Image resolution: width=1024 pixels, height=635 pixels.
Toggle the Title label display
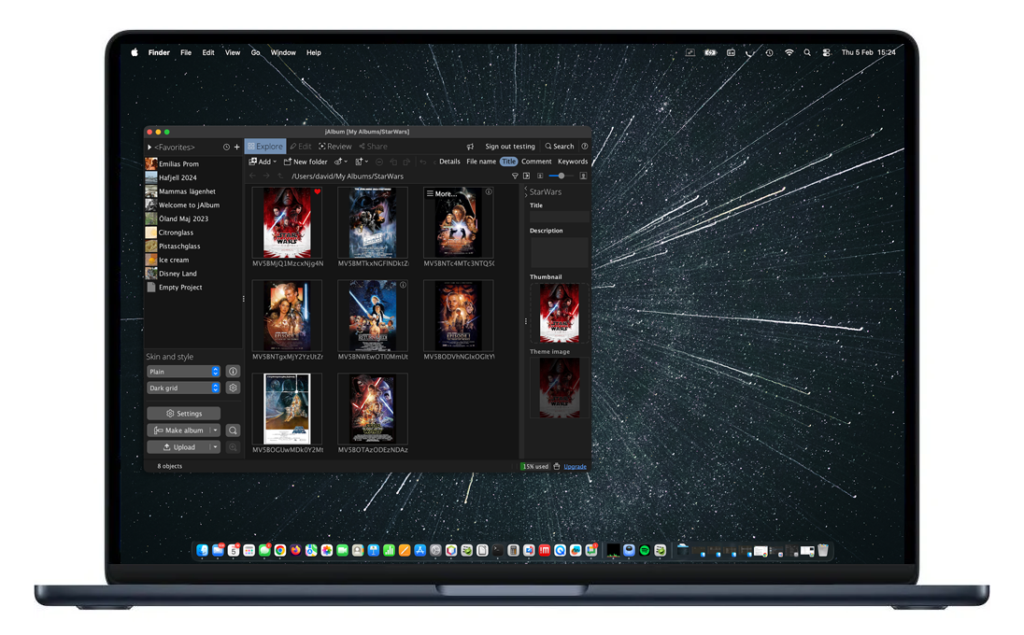tap(508, 161)
